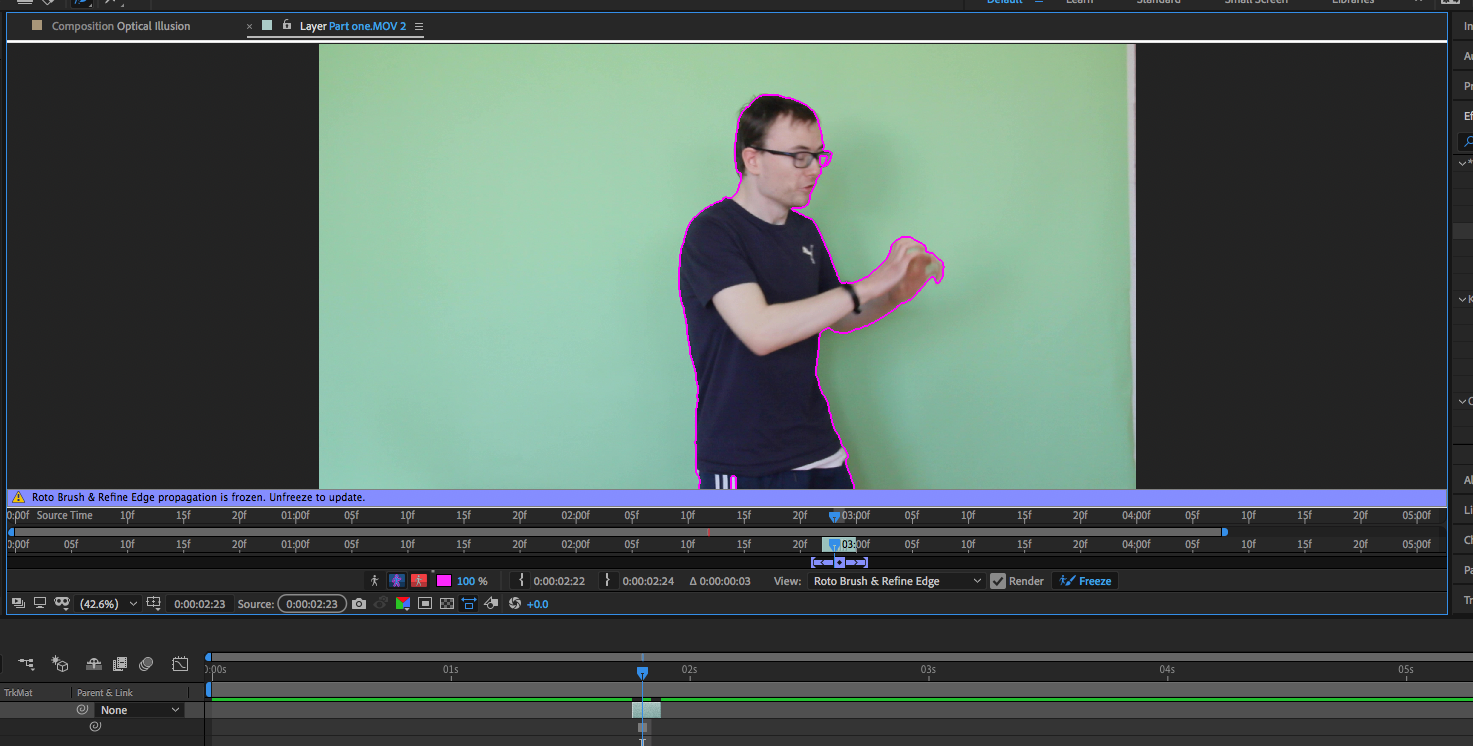Open the Graph Editor icon

180,664
